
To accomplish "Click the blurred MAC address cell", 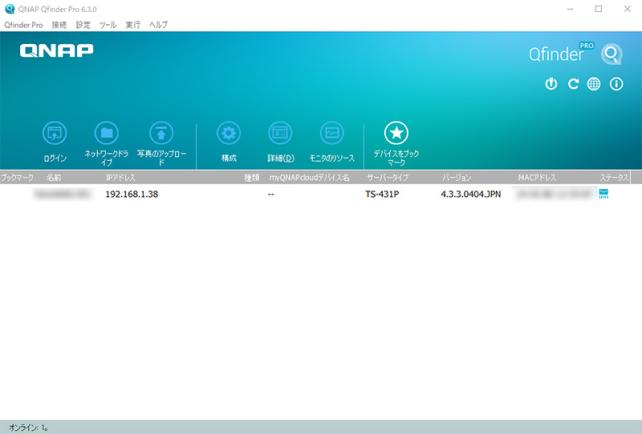I will (553, 194).
